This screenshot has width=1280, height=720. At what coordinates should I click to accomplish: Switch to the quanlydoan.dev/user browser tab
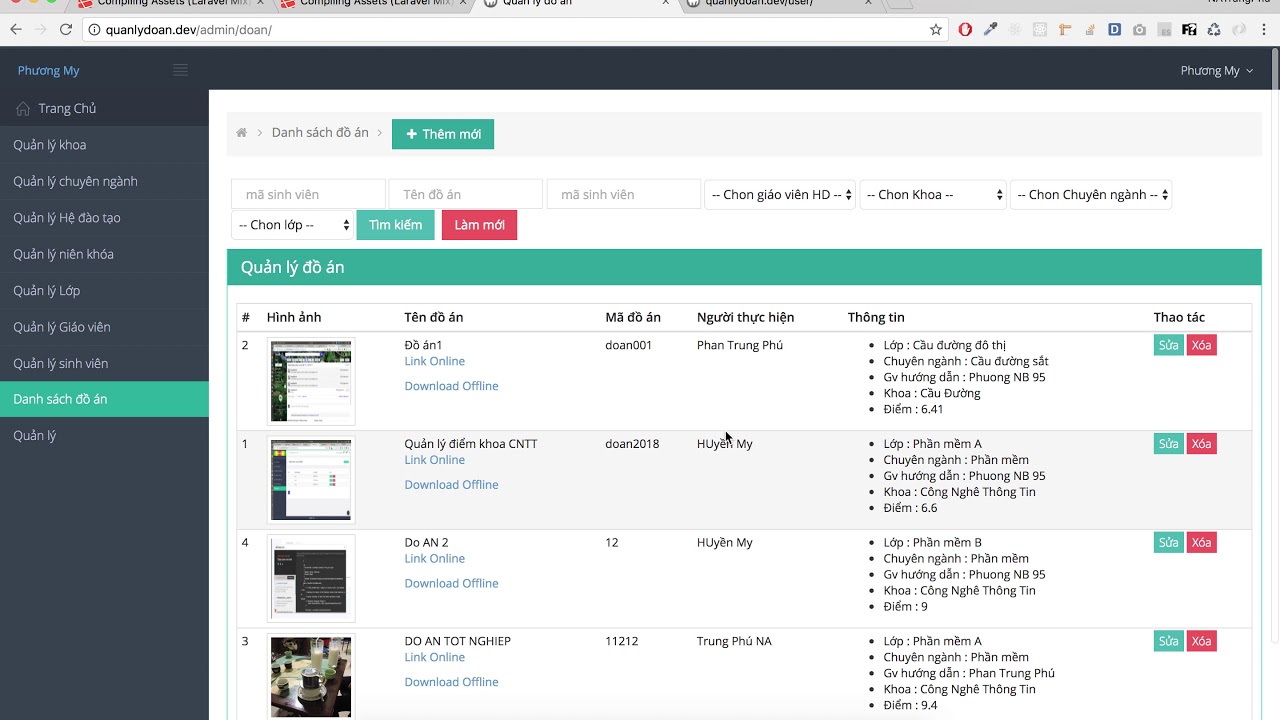click(780, 4)
